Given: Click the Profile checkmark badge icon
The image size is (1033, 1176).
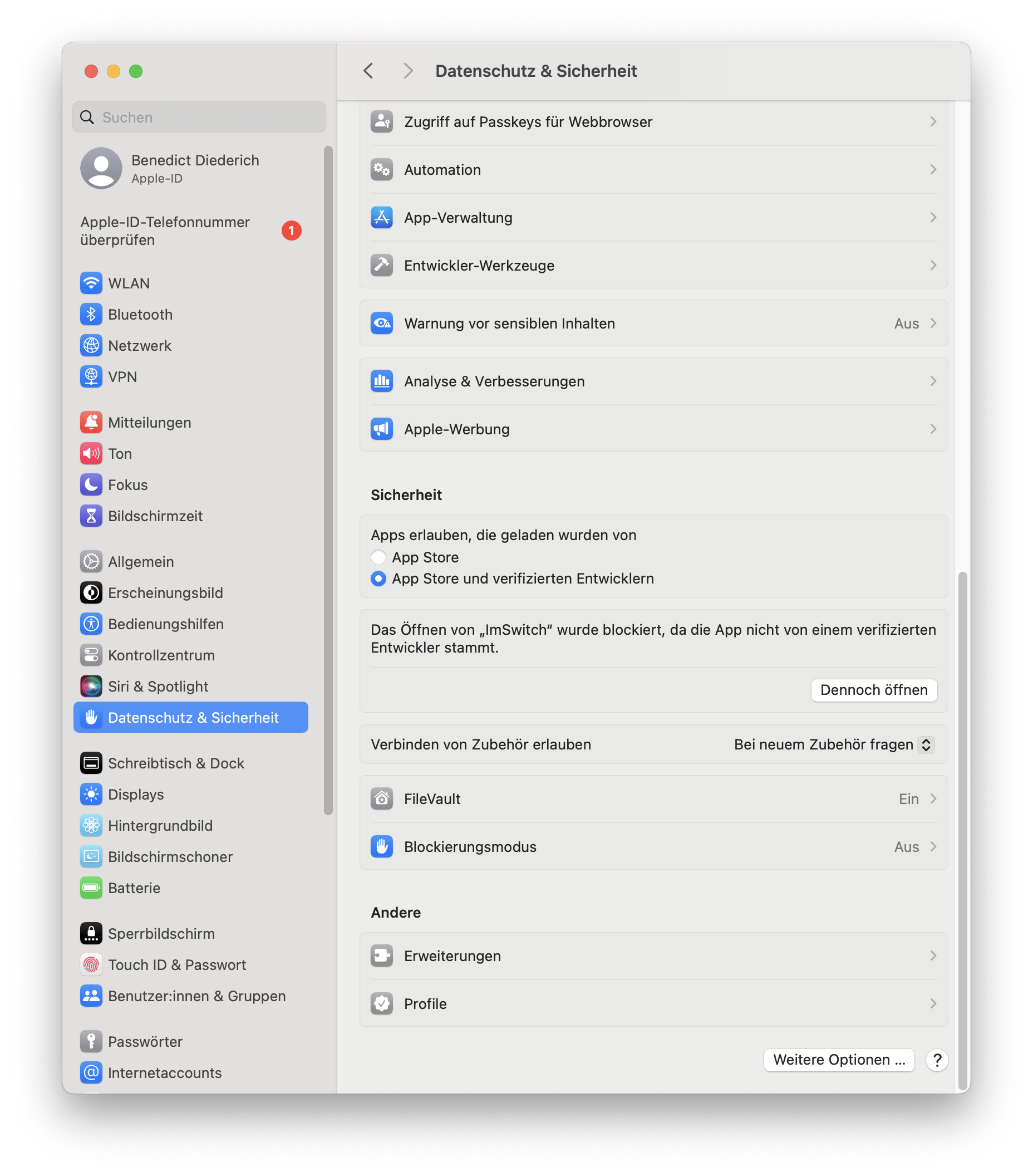Looking at the screenshot, I should coord(382,1004).
